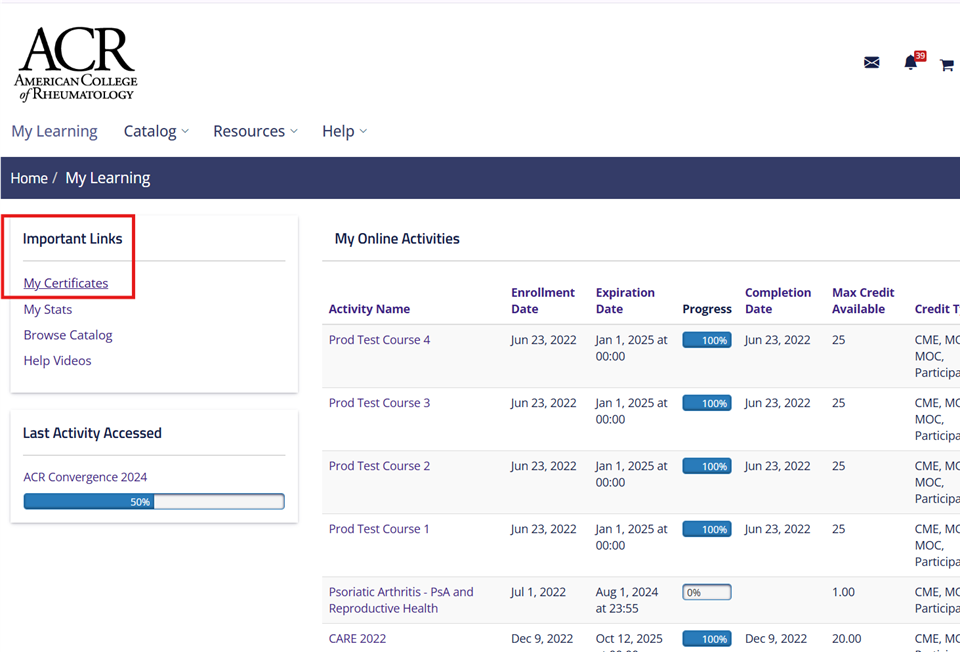Click the Last Activity Accessed heading
This screenshot has height=652, width=960.
click(x=92, y=433)
